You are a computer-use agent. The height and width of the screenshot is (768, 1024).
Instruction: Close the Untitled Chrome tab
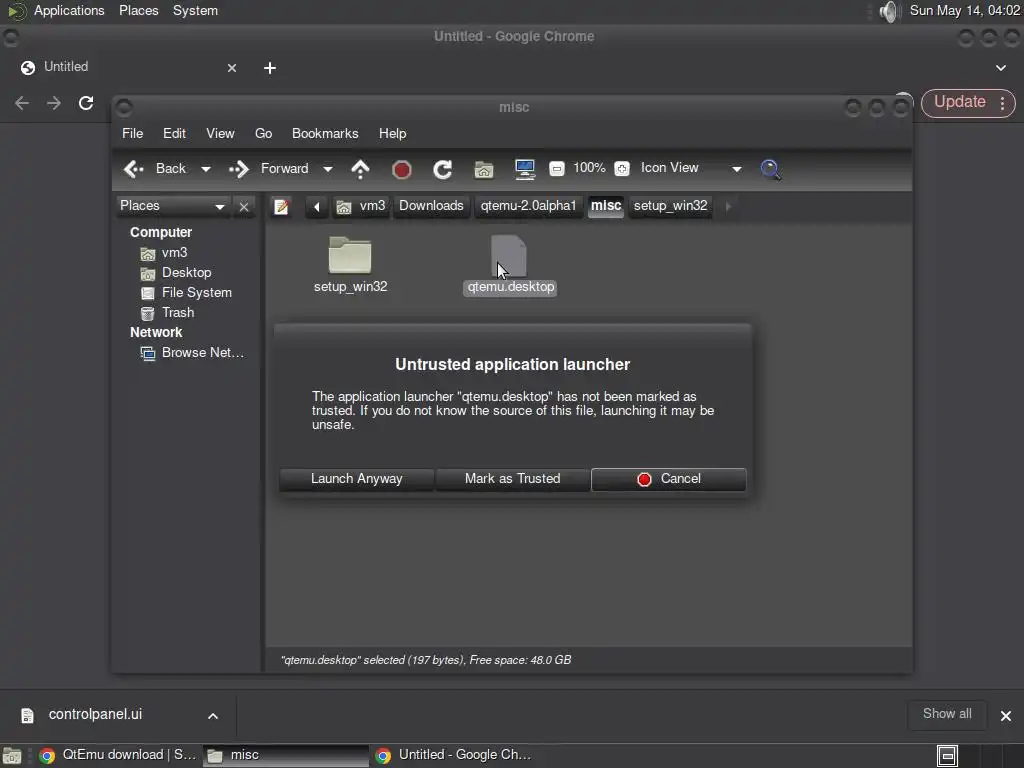pos(232,68)
